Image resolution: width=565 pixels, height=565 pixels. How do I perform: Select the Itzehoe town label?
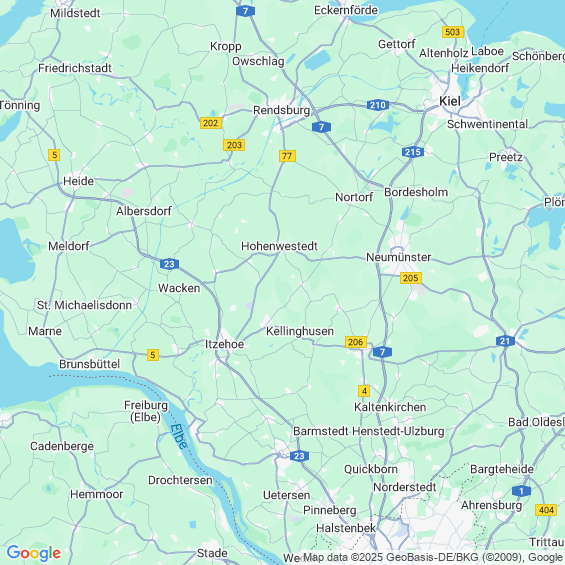224,344
